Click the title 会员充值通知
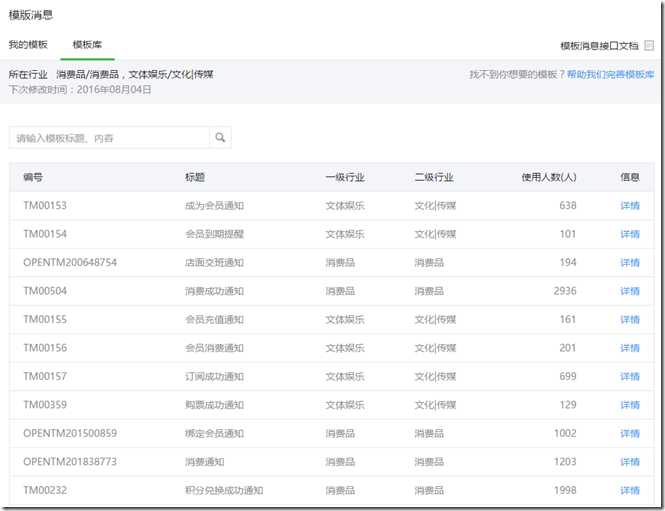The height and width of the screenshot is (511, 665). click(214, 319)
